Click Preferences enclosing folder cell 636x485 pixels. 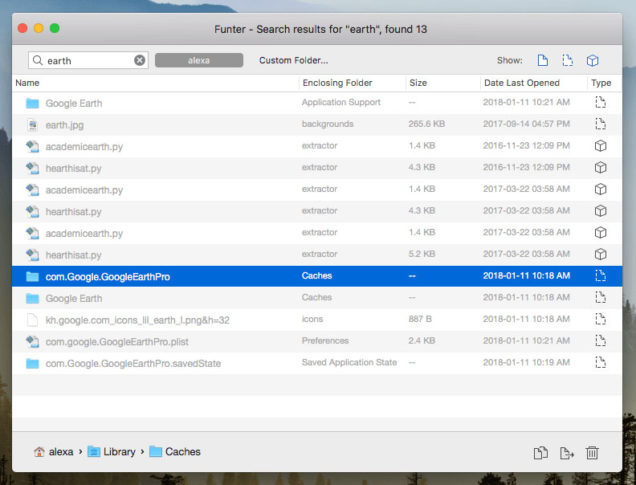(x=325, y=341)
